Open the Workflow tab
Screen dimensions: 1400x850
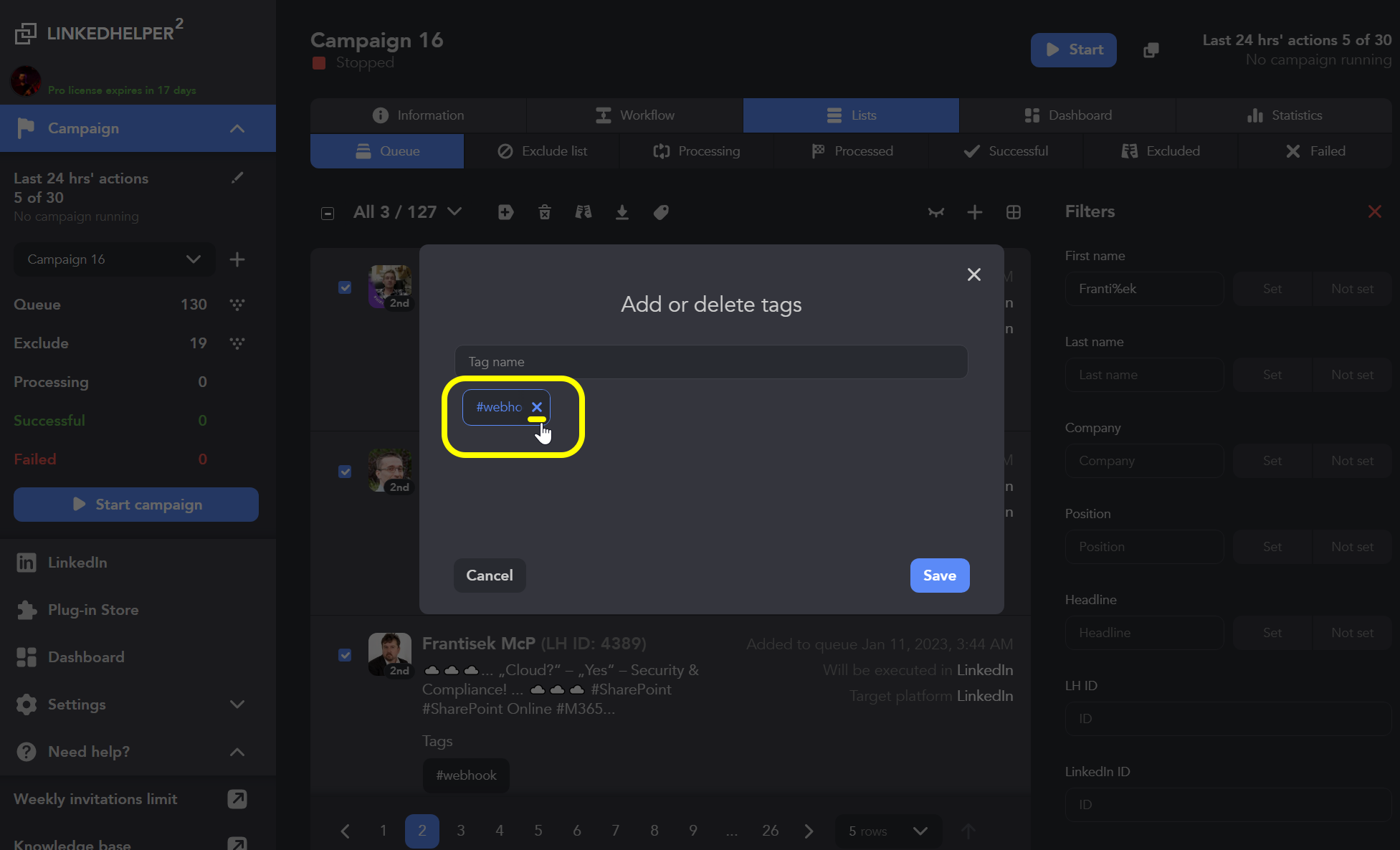pos(634,115)
